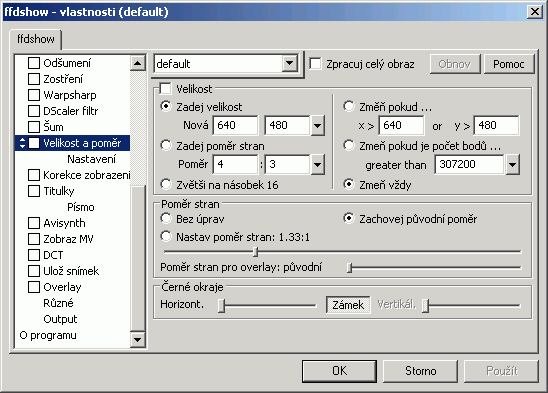Viewport: 548px width, 393px height.
Task: Open the greater than value dropdown
Action: pos(512,164)
